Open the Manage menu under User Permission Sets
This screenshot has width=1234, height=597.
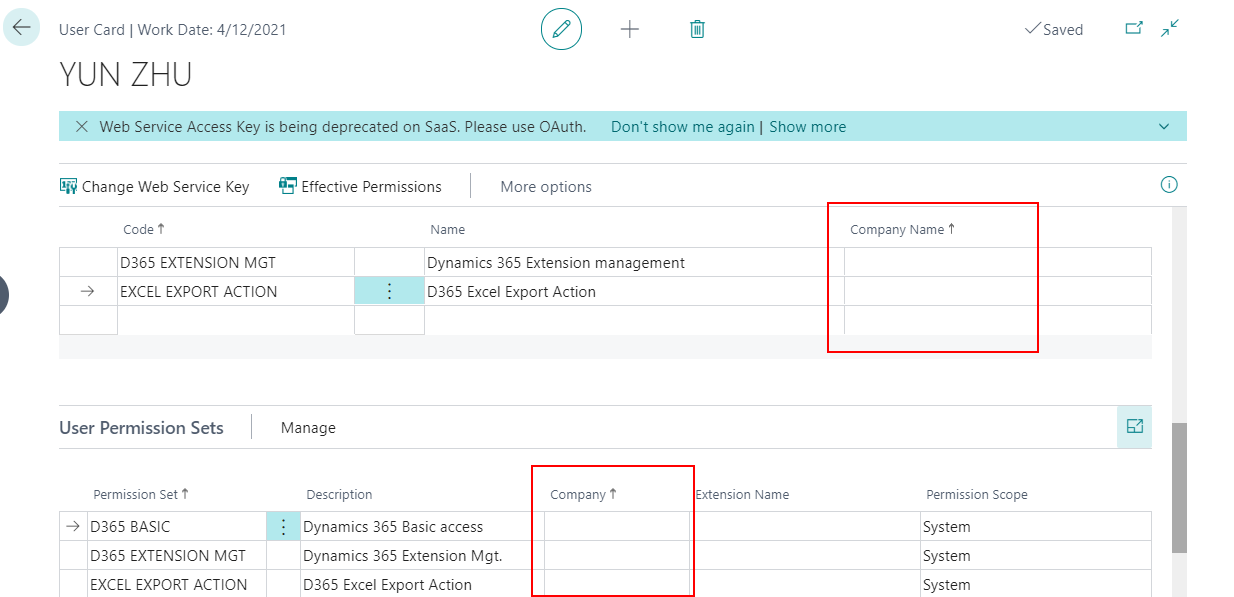tap(308, 427)
